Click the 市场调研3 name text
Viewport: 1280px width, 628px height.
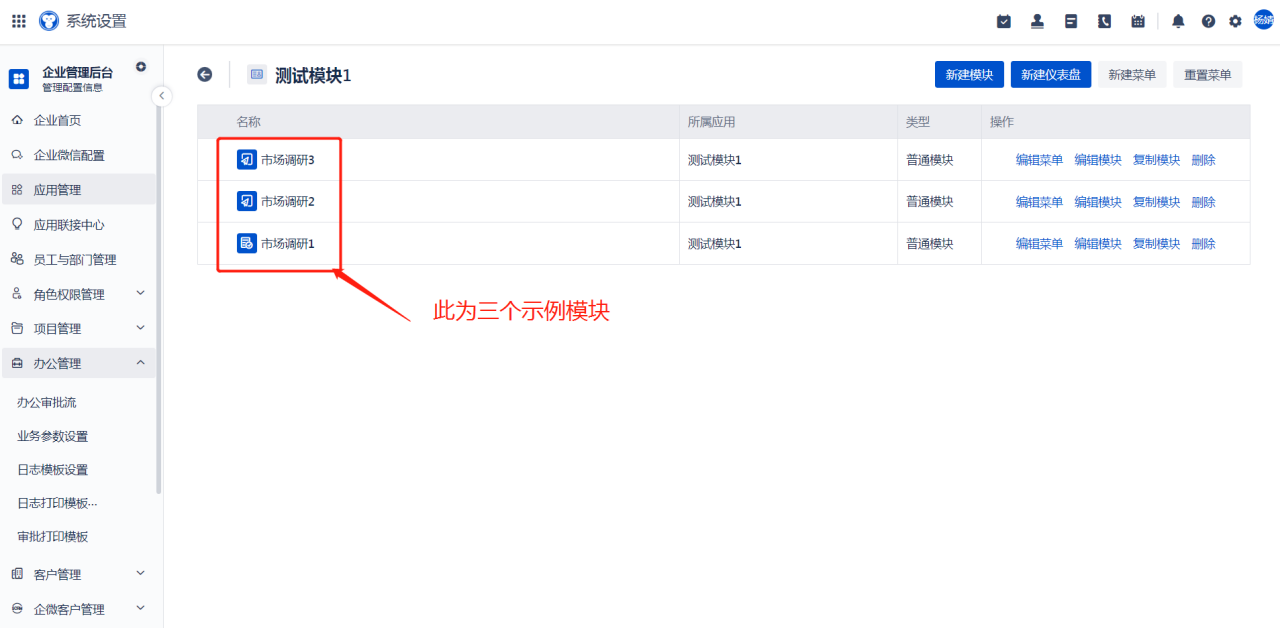point(288,160)
